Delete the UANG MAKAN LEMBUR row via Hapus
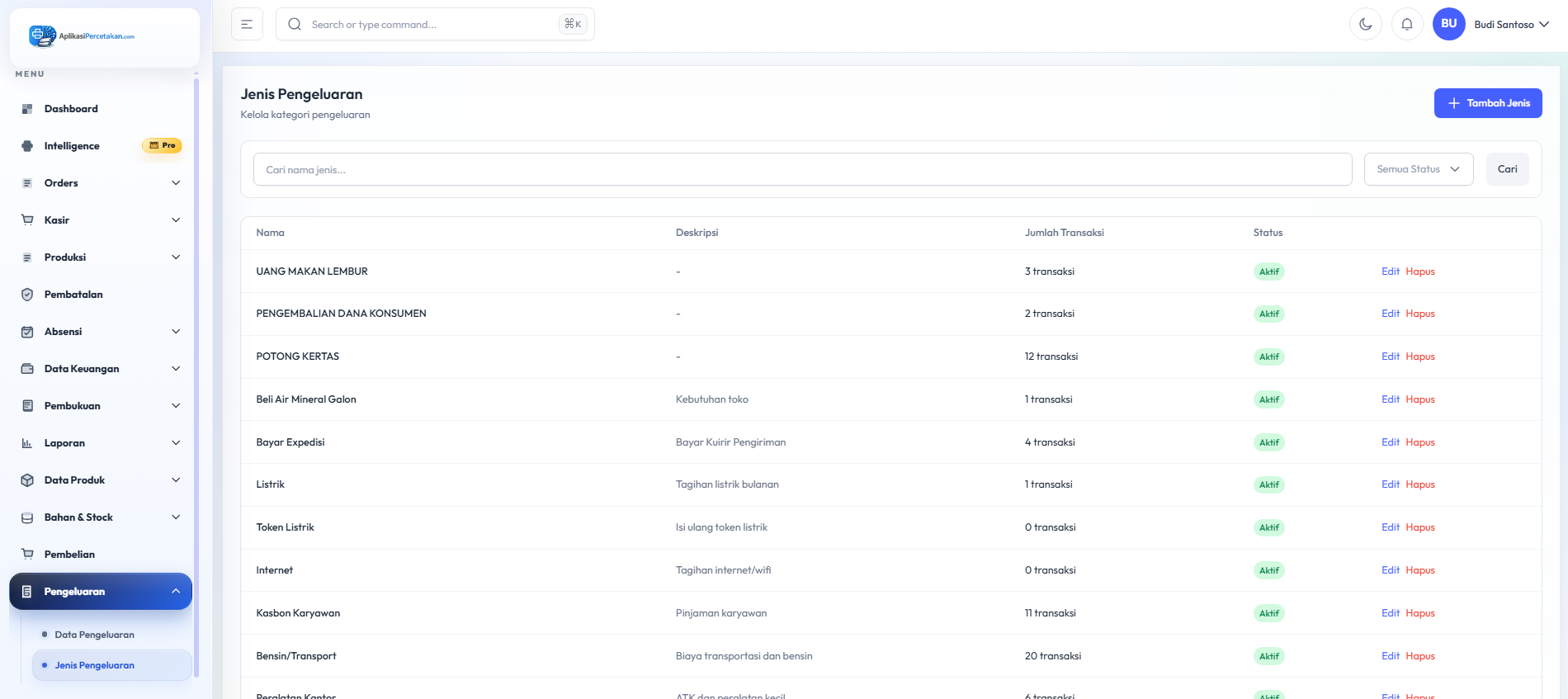 click(1420, 272)
